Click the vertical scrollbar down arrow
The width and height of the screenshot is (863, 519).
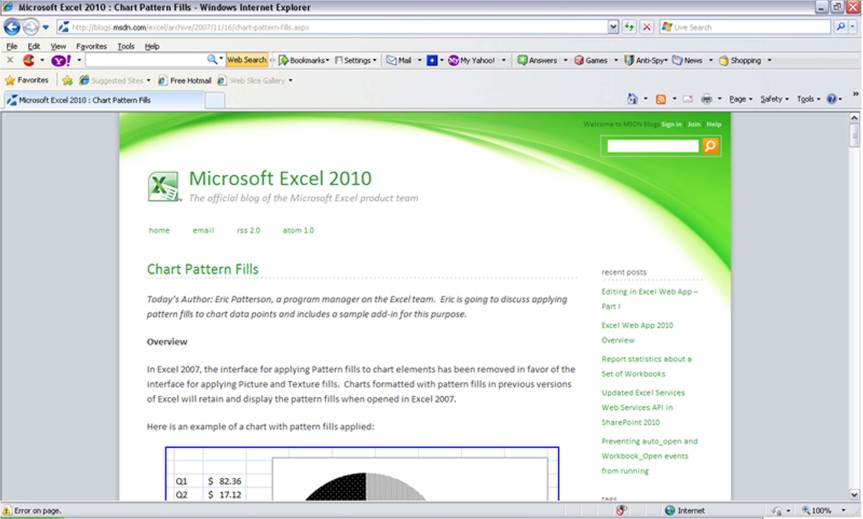[854, 495]
